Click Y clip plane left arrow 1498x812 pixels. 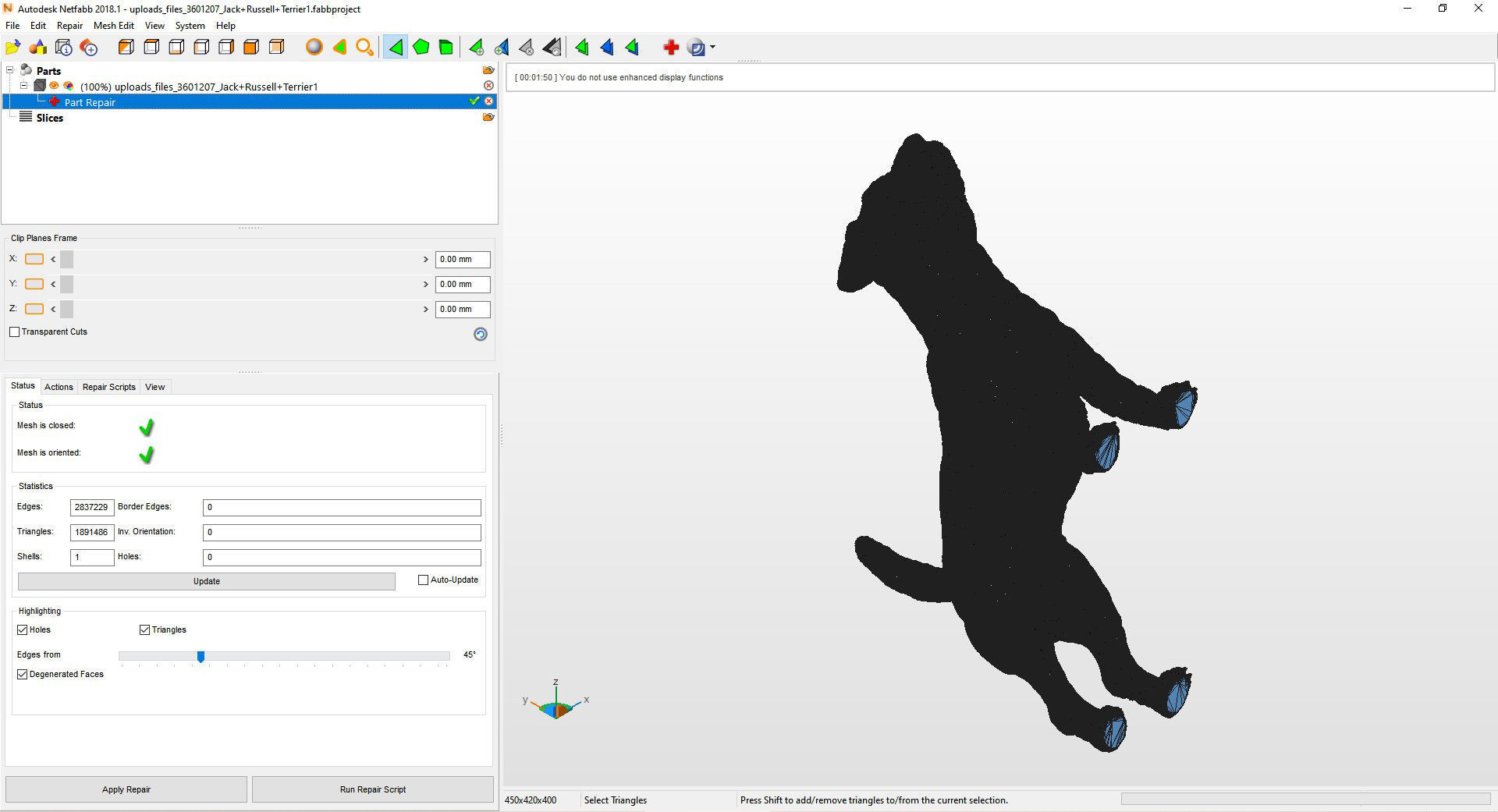[x=53, y=284]
